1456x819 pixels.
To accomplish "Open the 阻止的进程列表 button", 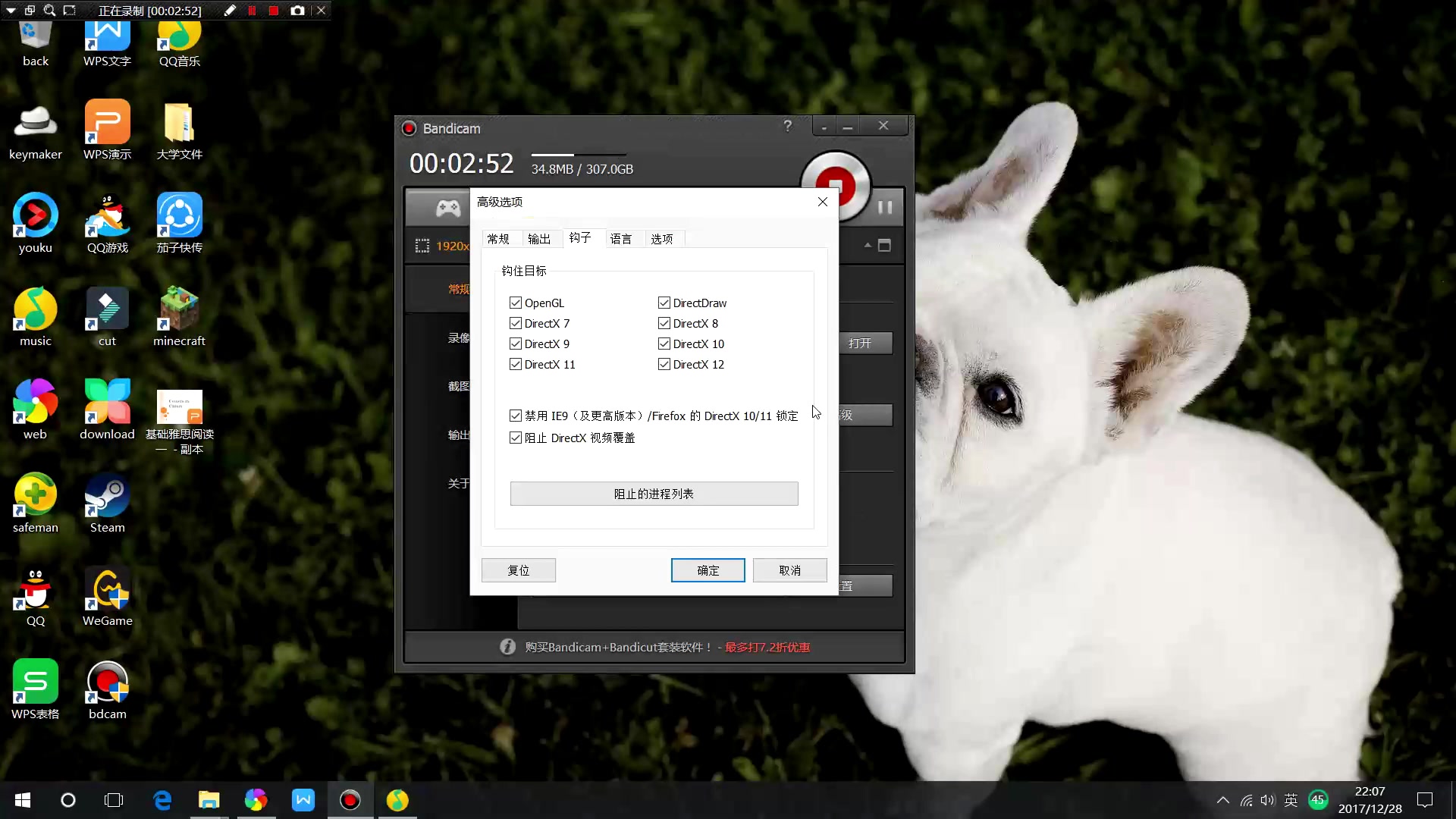I will (654, 494).
